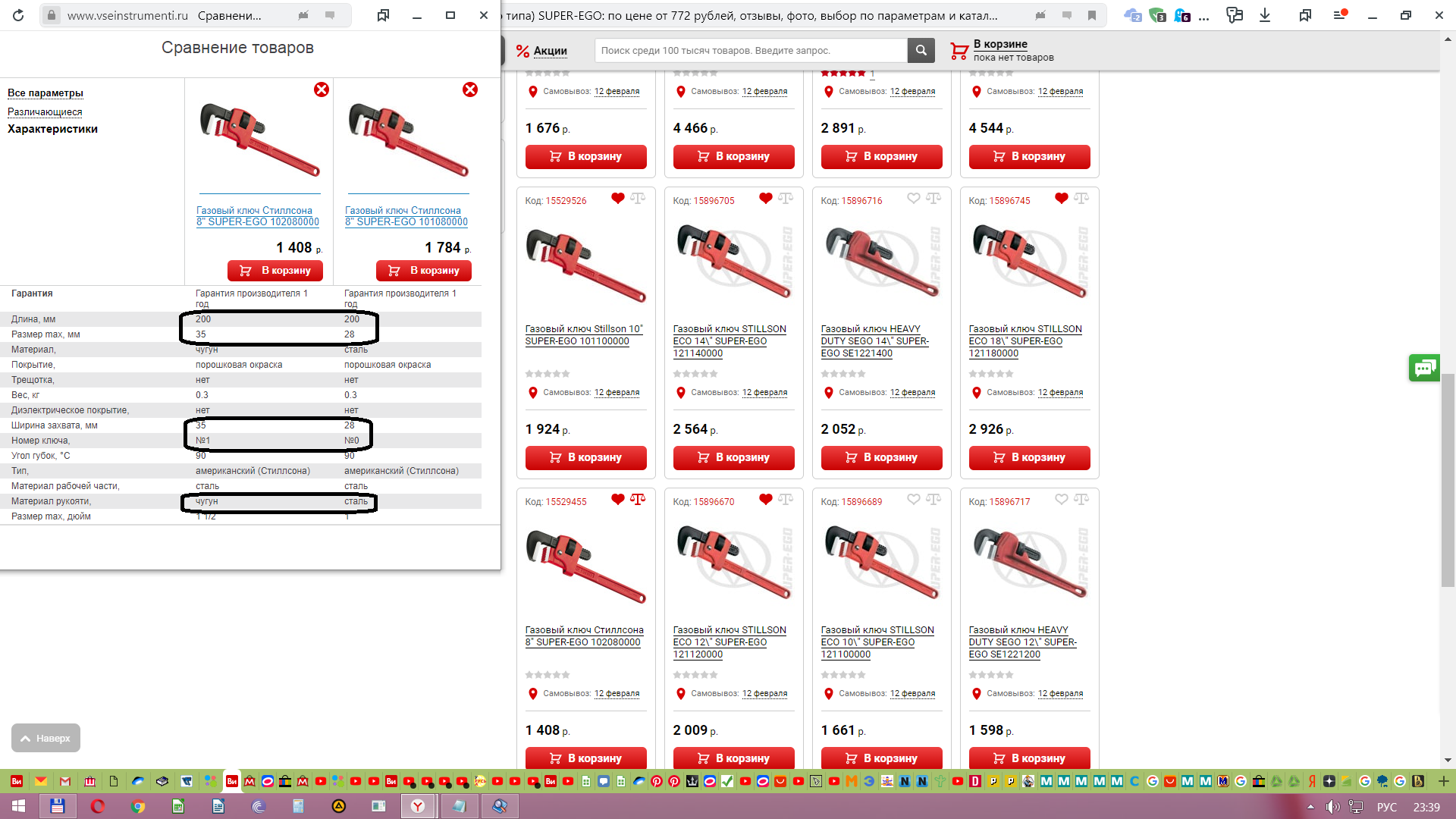Open blue ghost extension with badge 6
Viewport: 1456px width, 819px height.
coord(1181,15)
